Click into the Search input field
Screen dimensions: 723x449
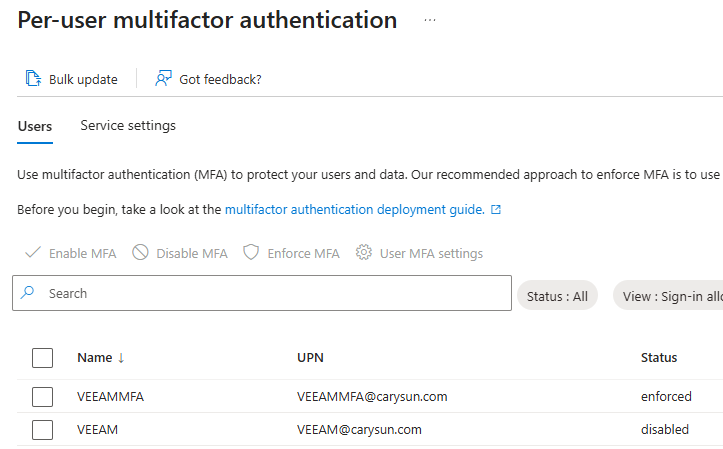270,293
